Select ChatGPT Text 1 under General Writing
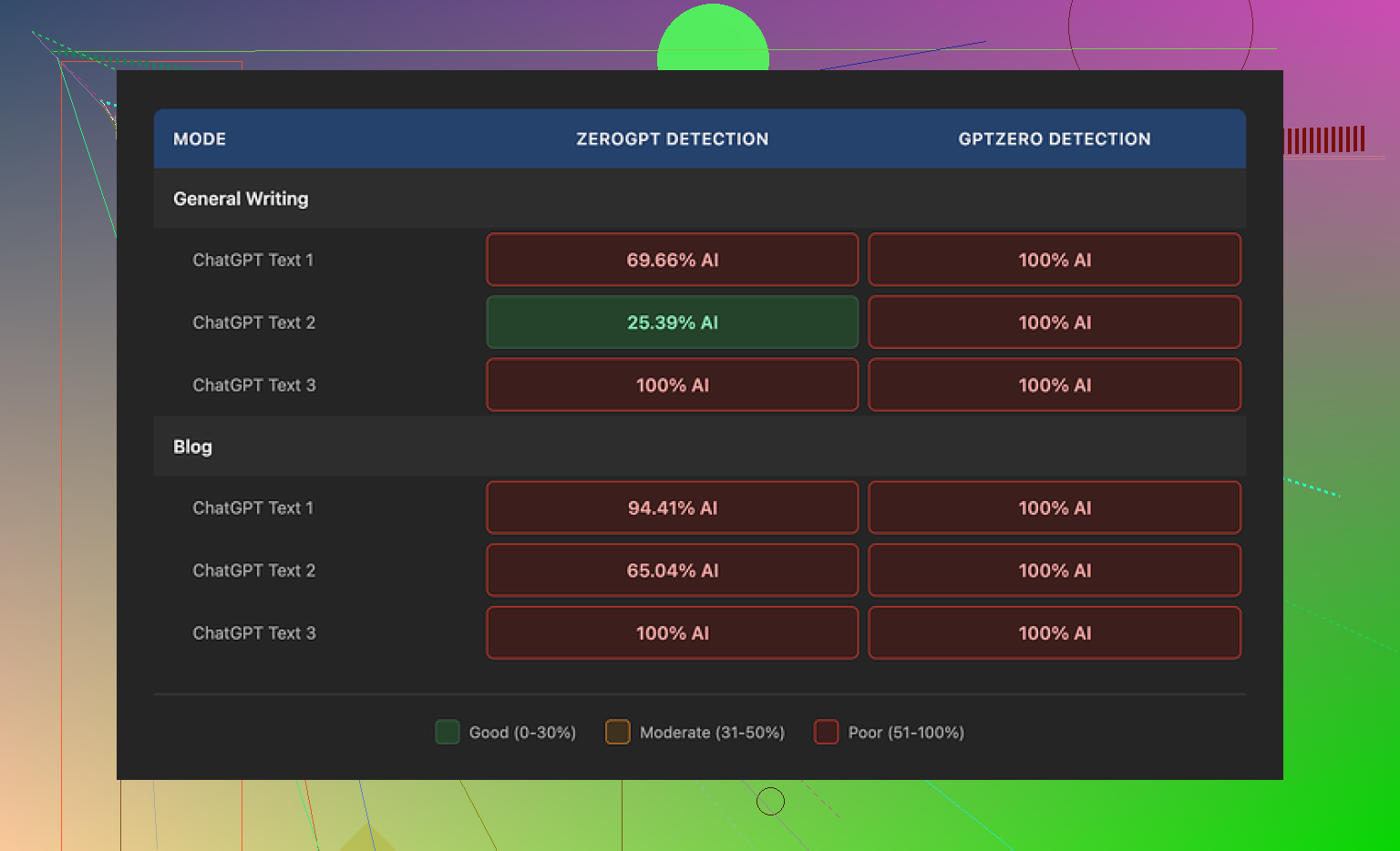This screenshot has width=1400, height=851. coord(252,261)
